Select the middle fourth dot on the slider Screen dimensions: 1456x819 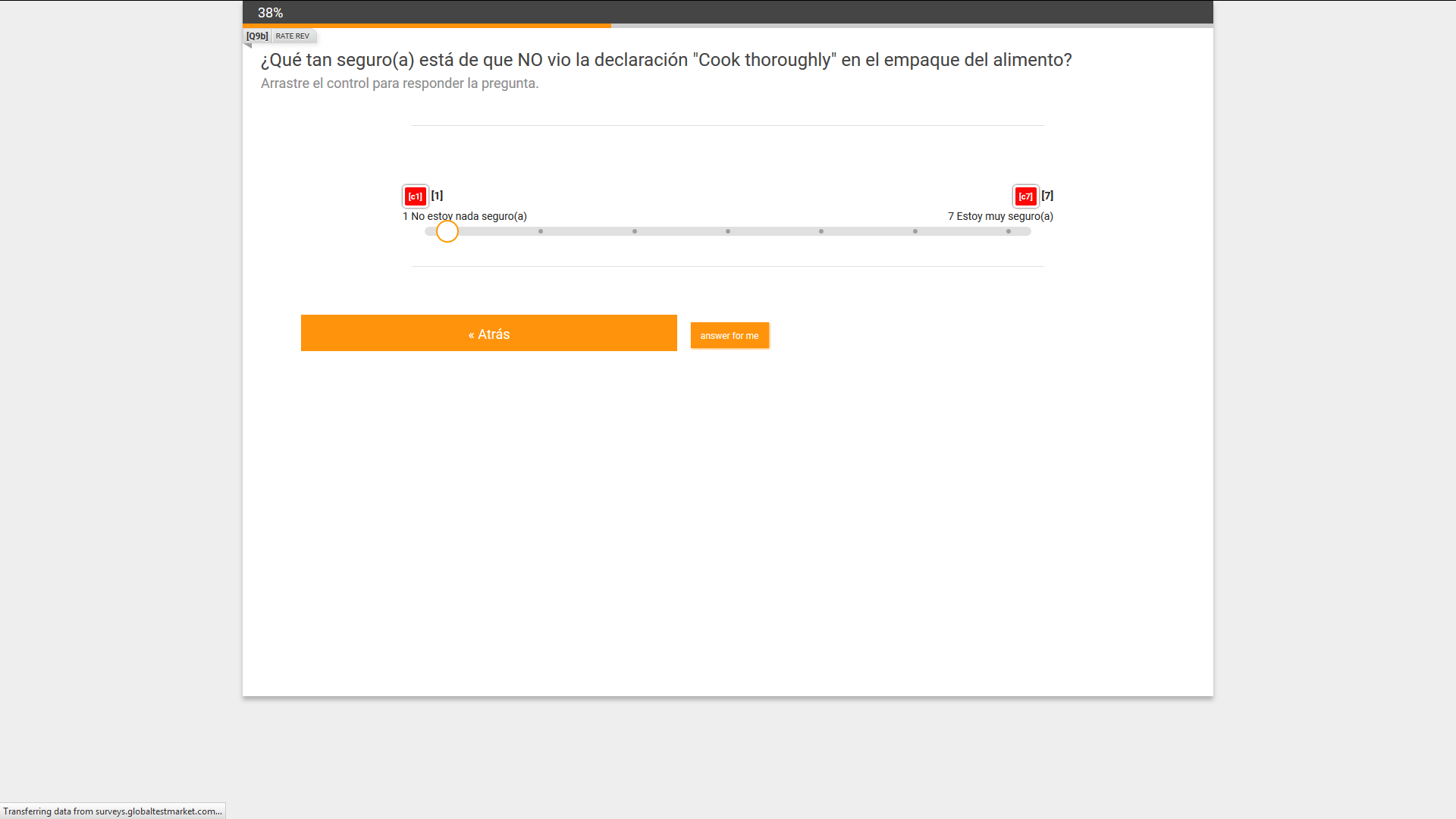[728, 231]
